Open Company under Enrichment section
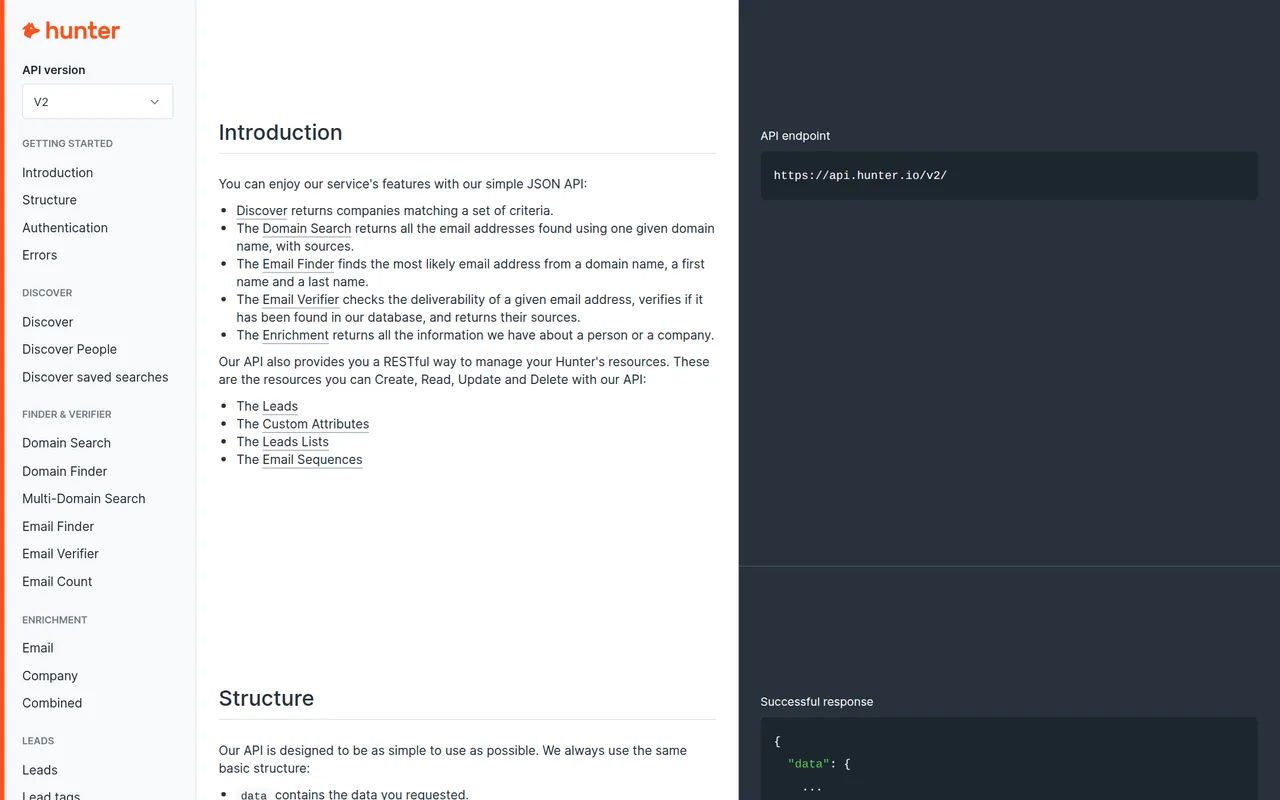1280x800 pixels. click(50, 676)
